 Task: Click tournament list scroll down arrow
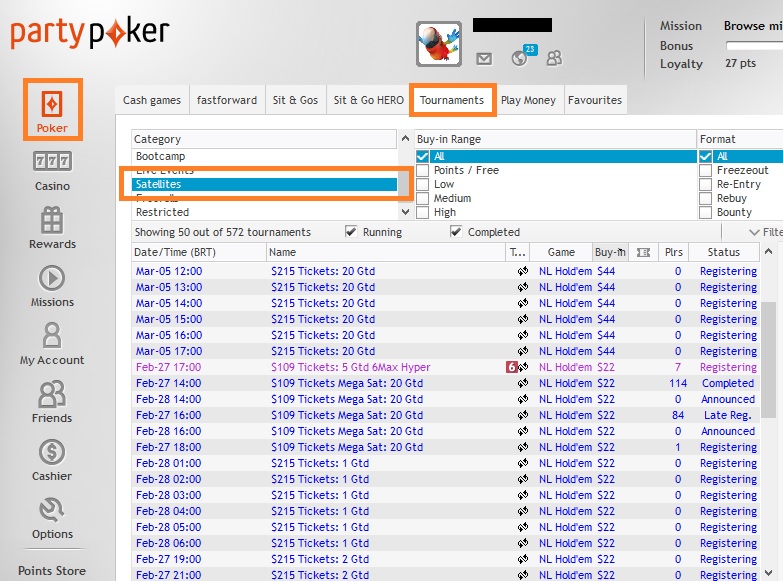pos(769,573)
